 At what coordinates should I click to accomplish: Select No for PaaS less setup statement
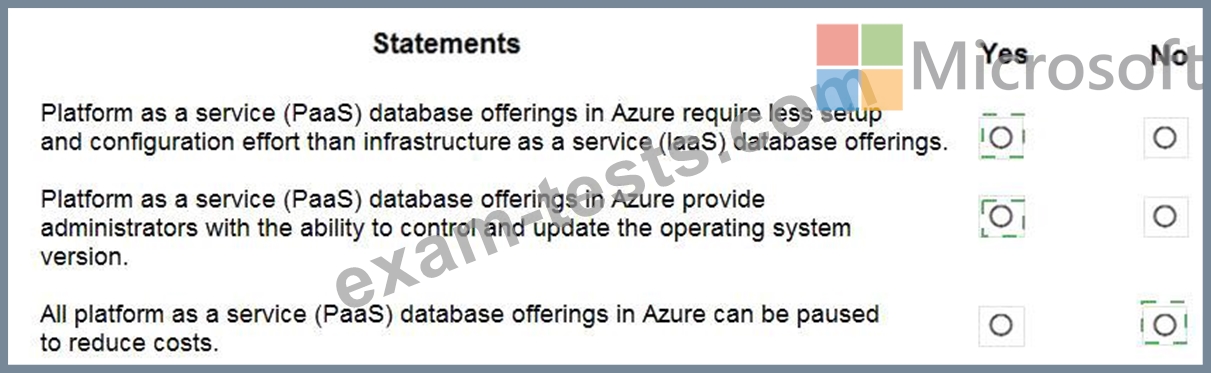1165,138
